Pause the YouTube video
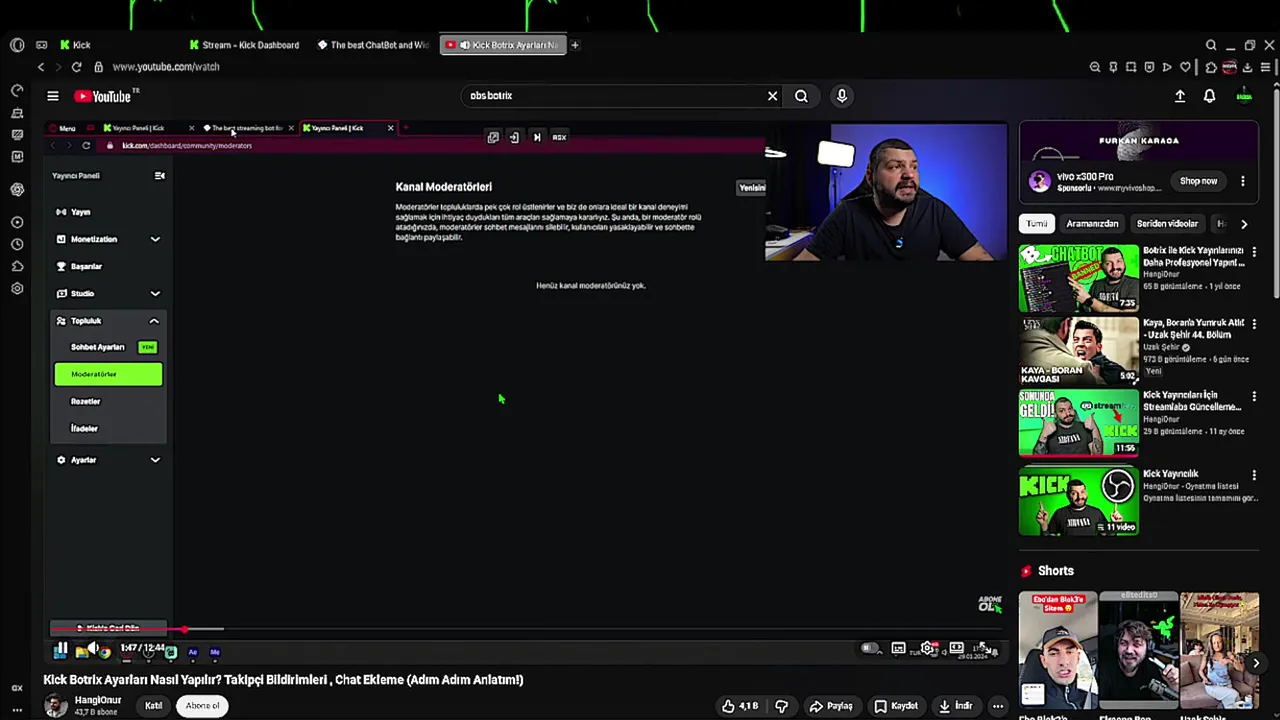 [x=61, y=649]
